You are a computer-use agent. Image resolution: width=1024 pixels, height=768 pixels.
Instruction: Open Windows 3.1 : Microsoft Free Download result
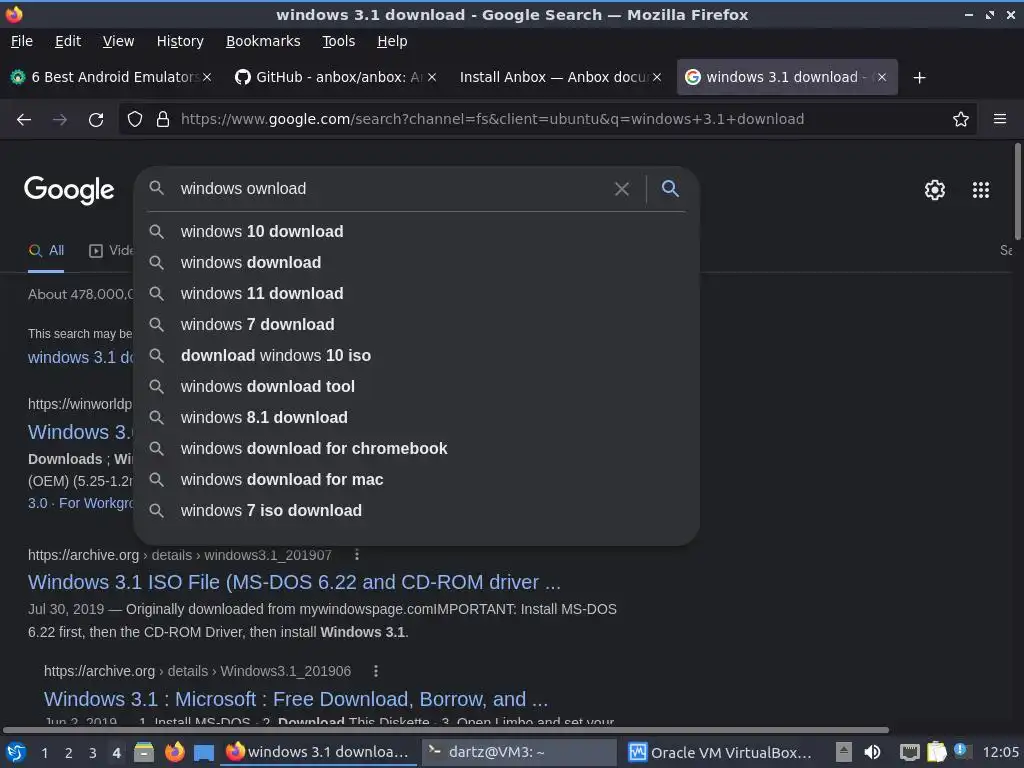pyautogui.click(x=296, y=699)
